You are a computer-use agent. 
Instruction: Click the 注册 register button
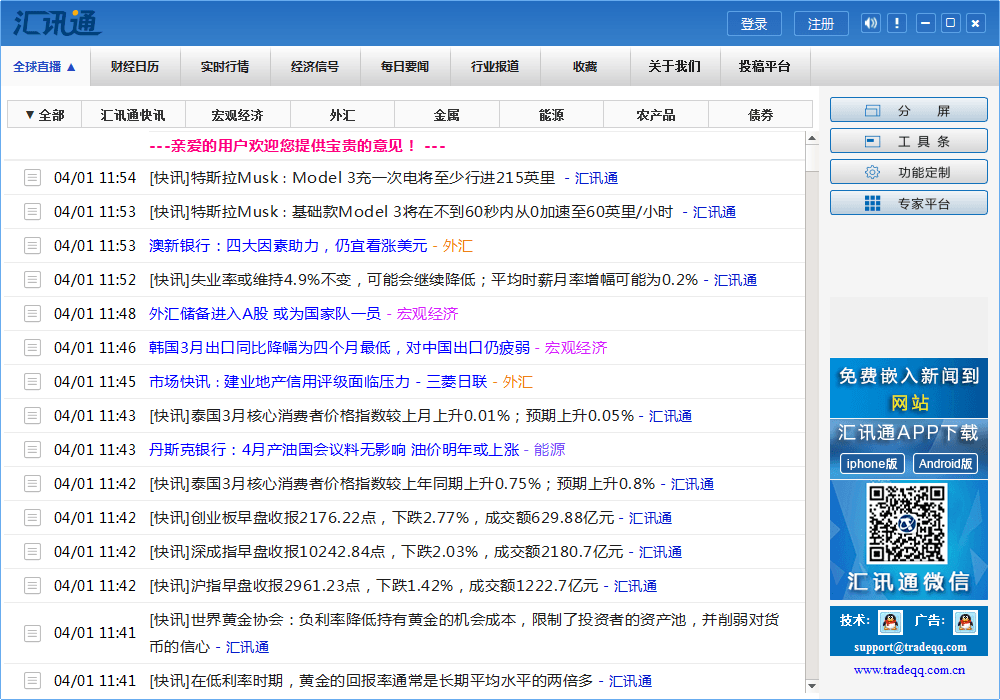[x=821, y=24]
